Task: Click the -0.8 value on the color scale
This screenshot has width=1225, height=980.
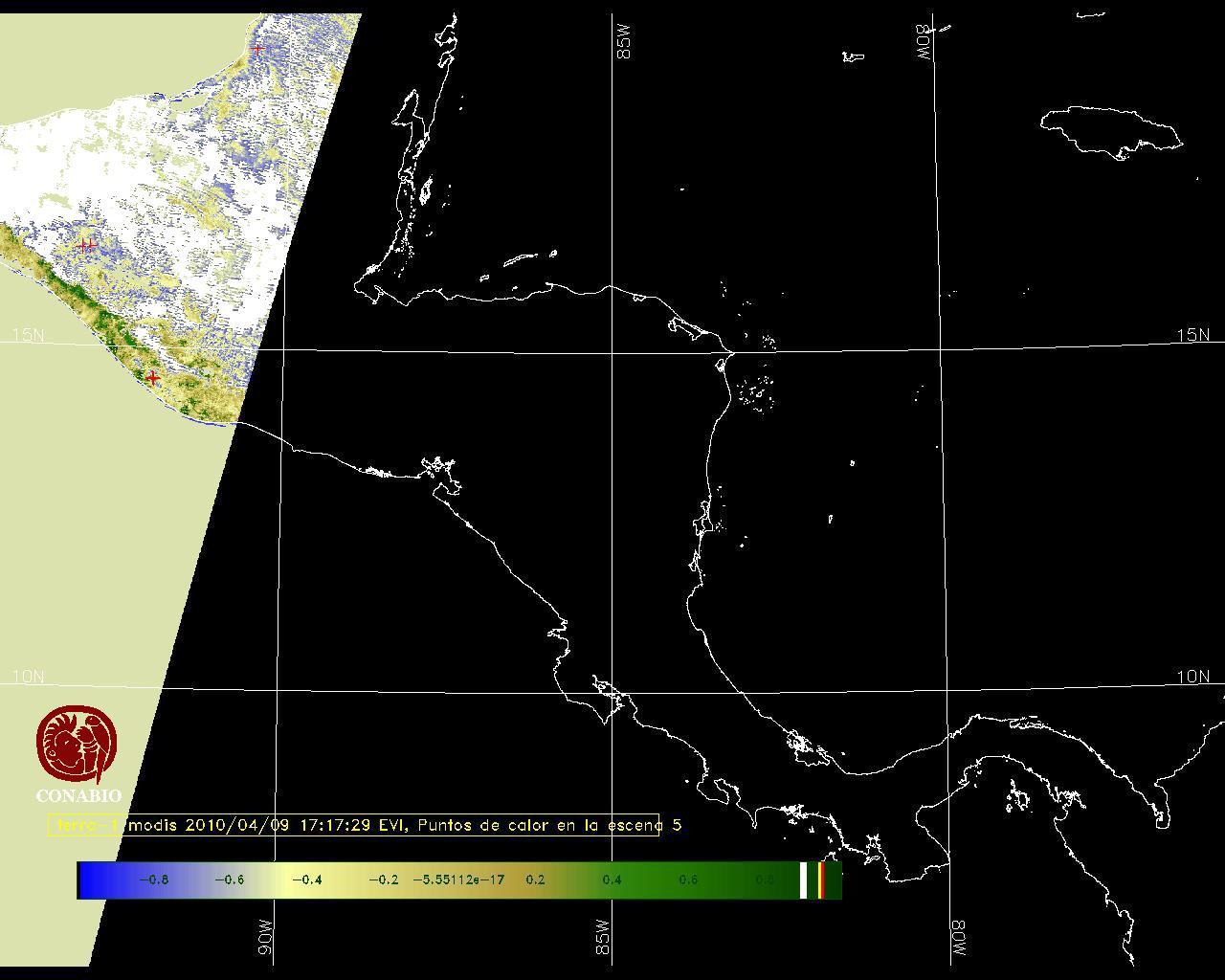Action: click(153, 880)
